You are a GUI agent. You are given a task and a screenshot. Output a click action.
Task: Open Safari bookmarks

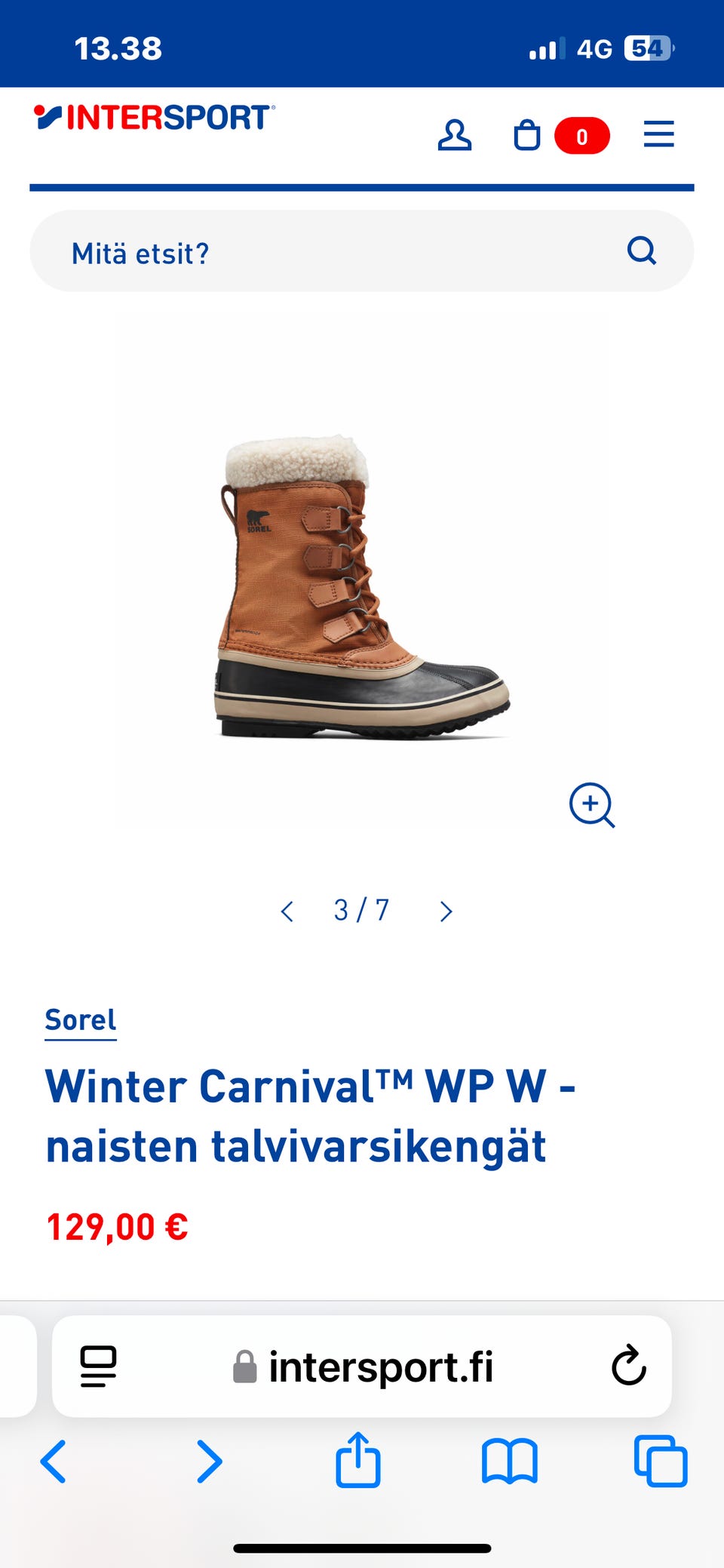[x=510, y=1462]
